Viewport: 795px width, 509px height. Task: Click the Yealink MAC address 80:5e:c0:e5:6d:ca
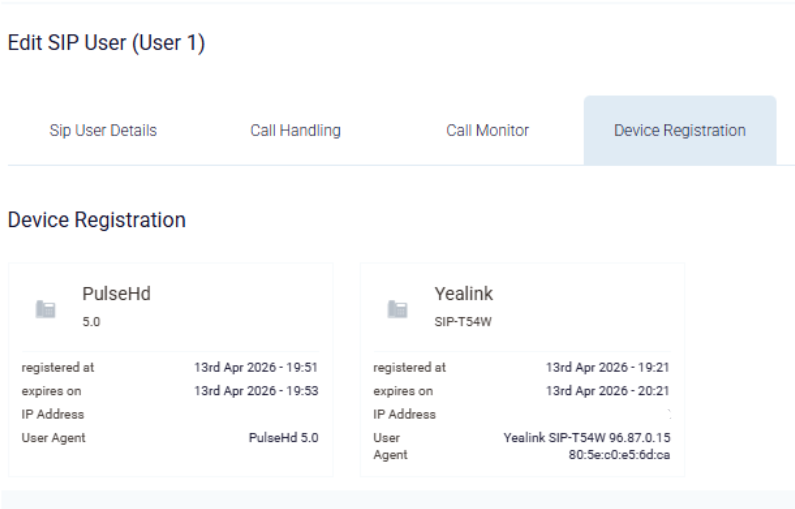(619, 455)
